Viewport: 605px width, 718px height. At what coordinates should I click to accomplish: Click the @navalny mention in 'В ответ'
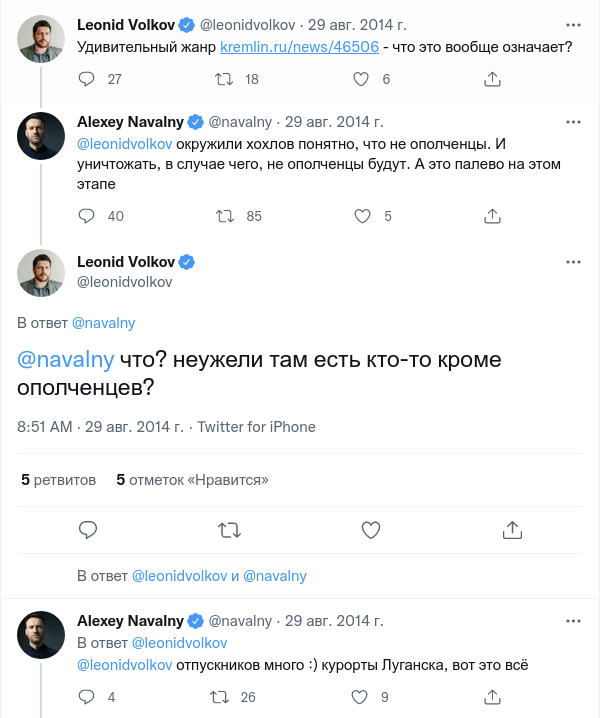(x=103, y=323)
